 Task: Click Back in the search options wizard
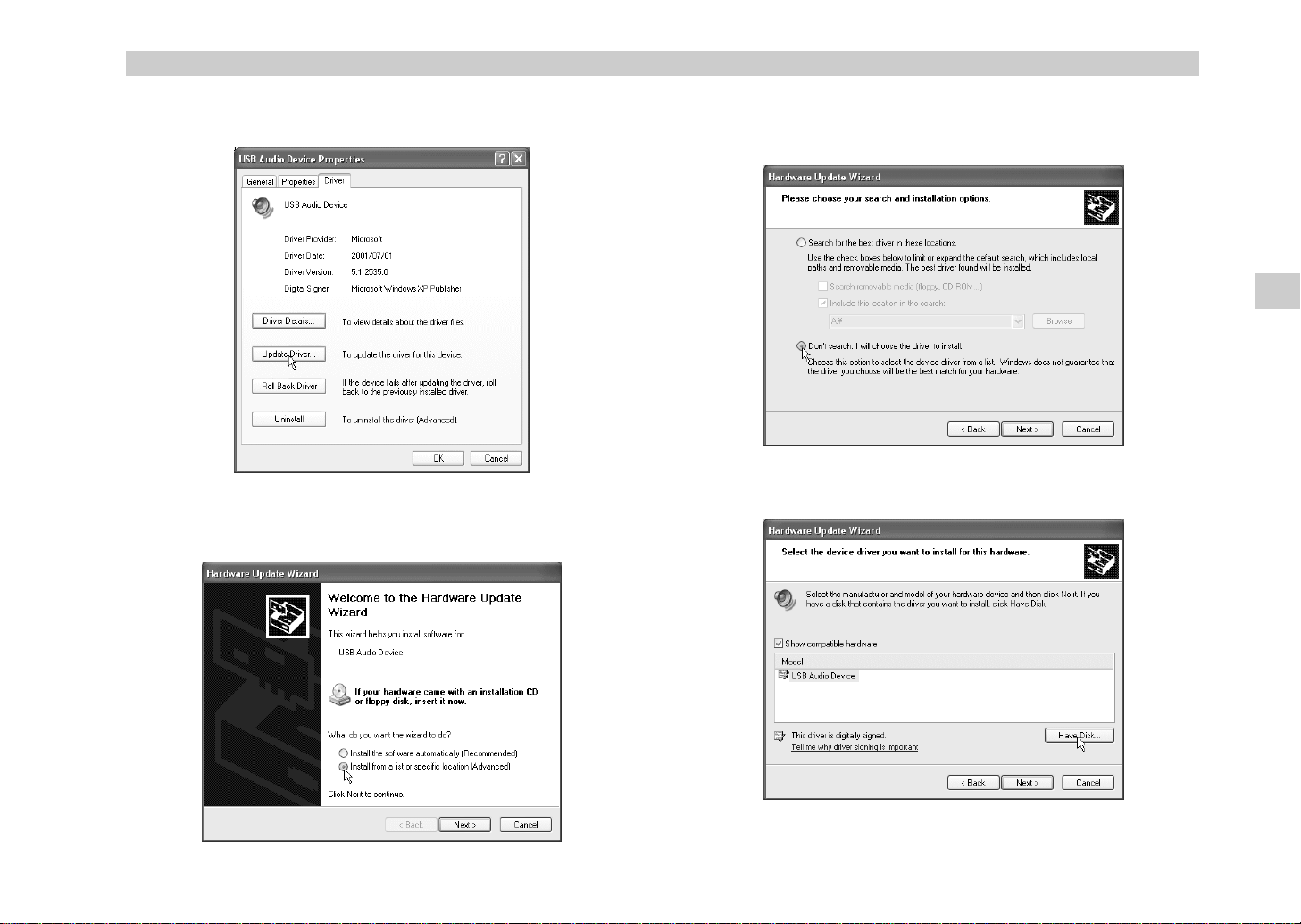tap(973, 429)
